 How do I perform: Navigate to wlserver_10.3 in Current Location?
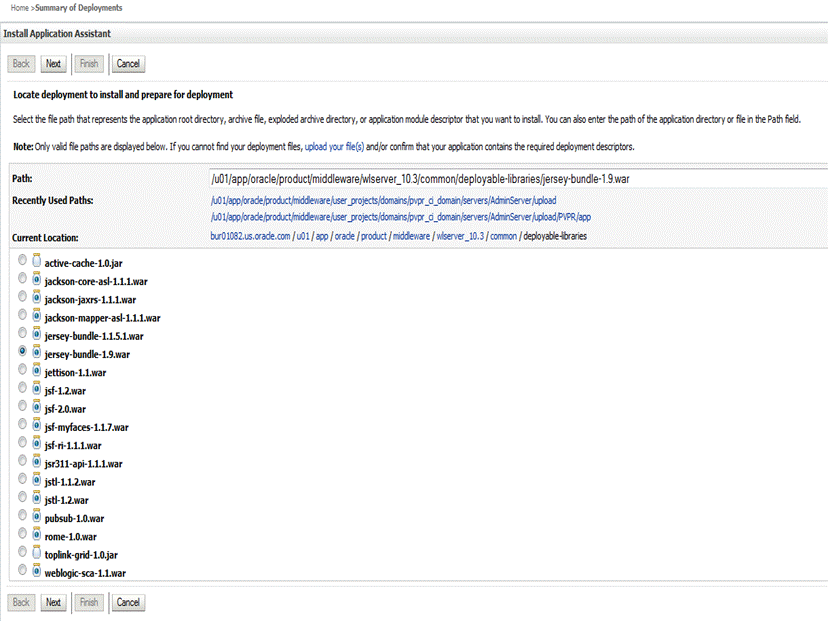460,236
